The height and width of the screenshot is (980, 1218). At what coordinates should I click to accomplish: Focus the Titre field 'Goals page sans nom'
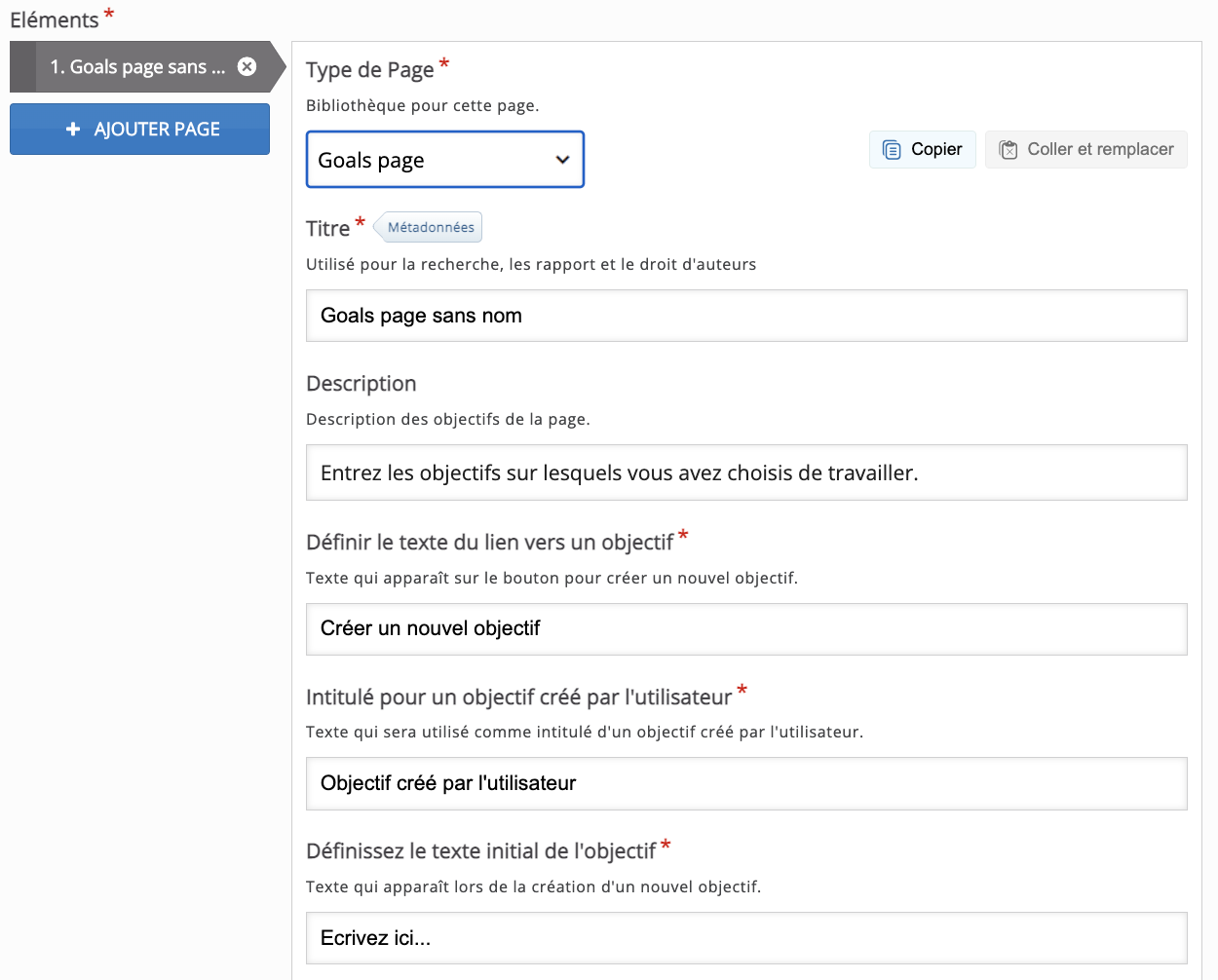tap(745, 316)
